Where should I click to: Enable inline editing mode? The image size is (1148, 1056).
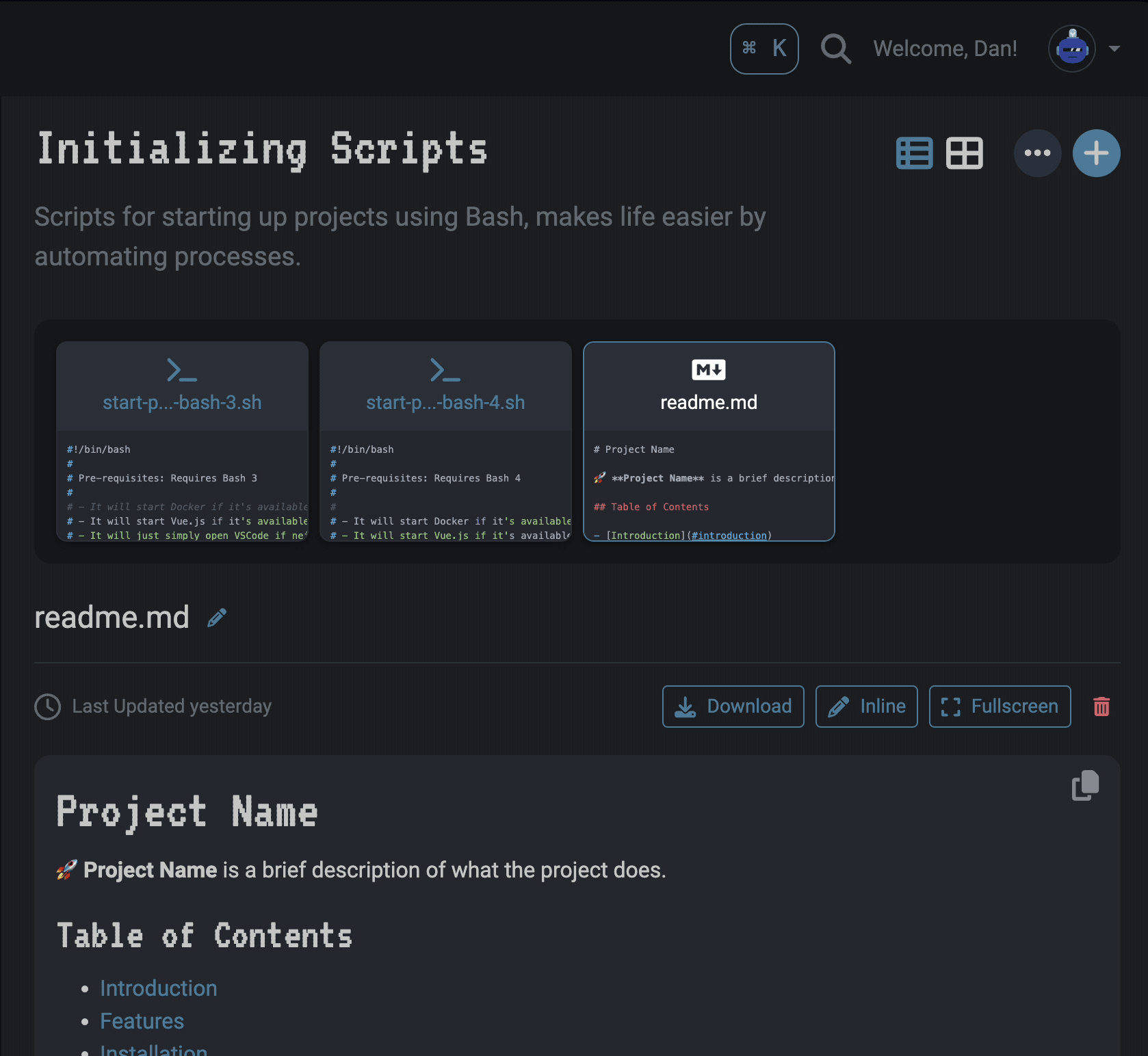(866, 706)
